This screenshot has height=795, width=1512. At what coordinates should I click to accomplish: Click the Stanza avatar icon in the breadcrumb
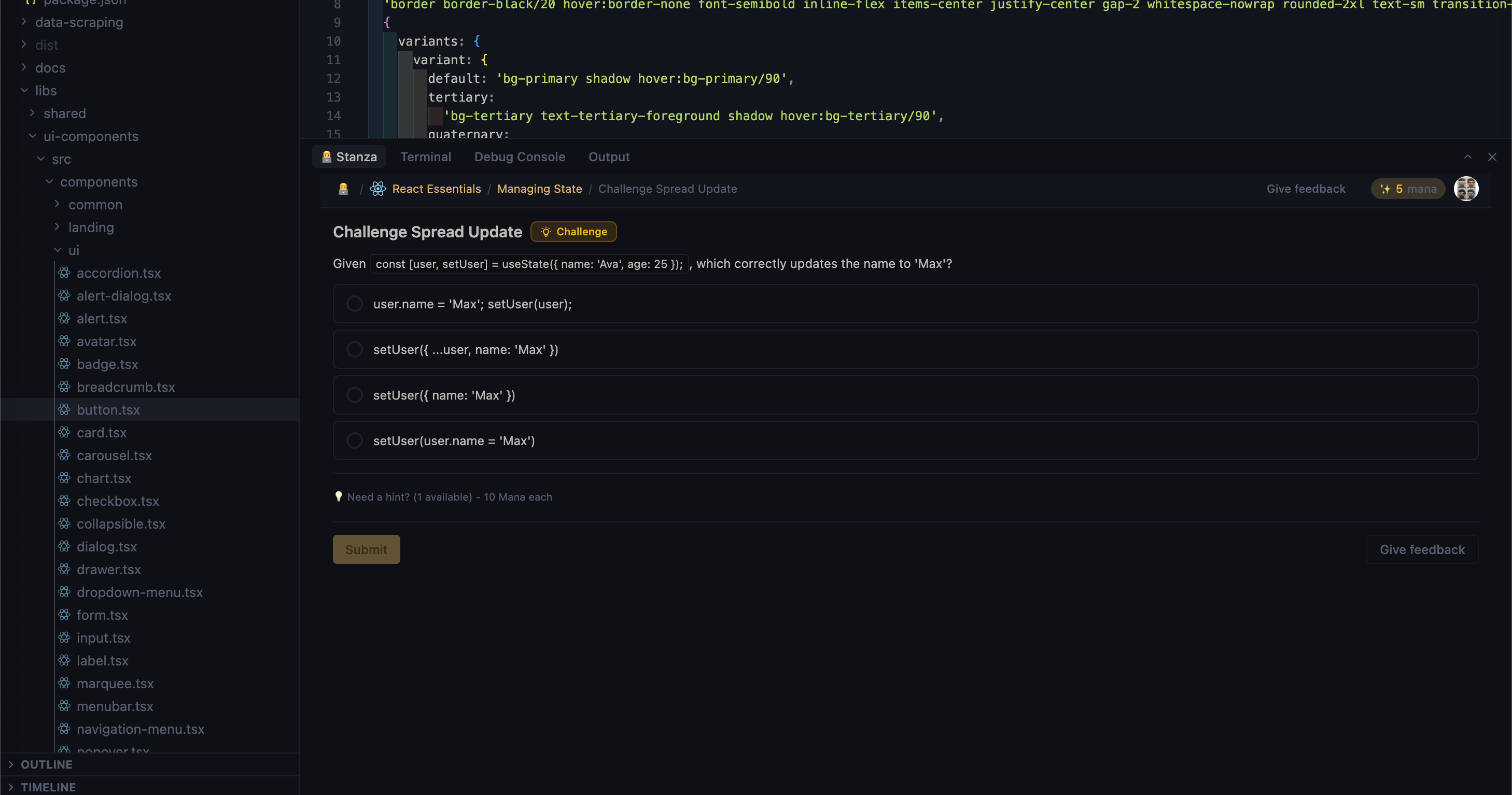(x=343, y=188)
